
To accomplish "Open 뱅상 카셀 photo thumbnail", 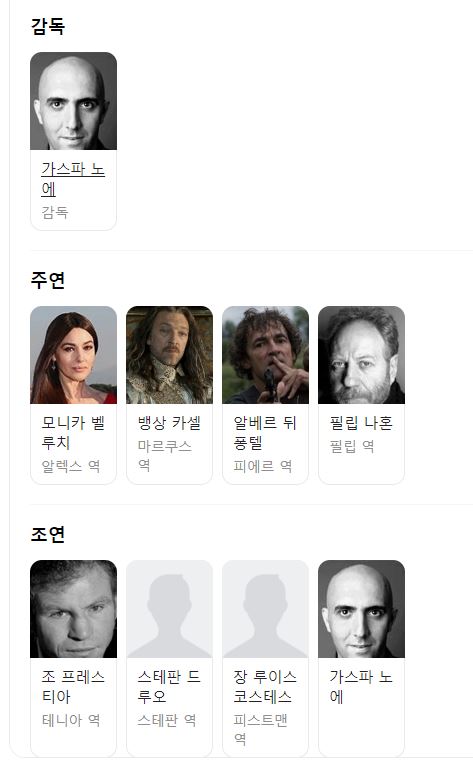I will 170,355.
